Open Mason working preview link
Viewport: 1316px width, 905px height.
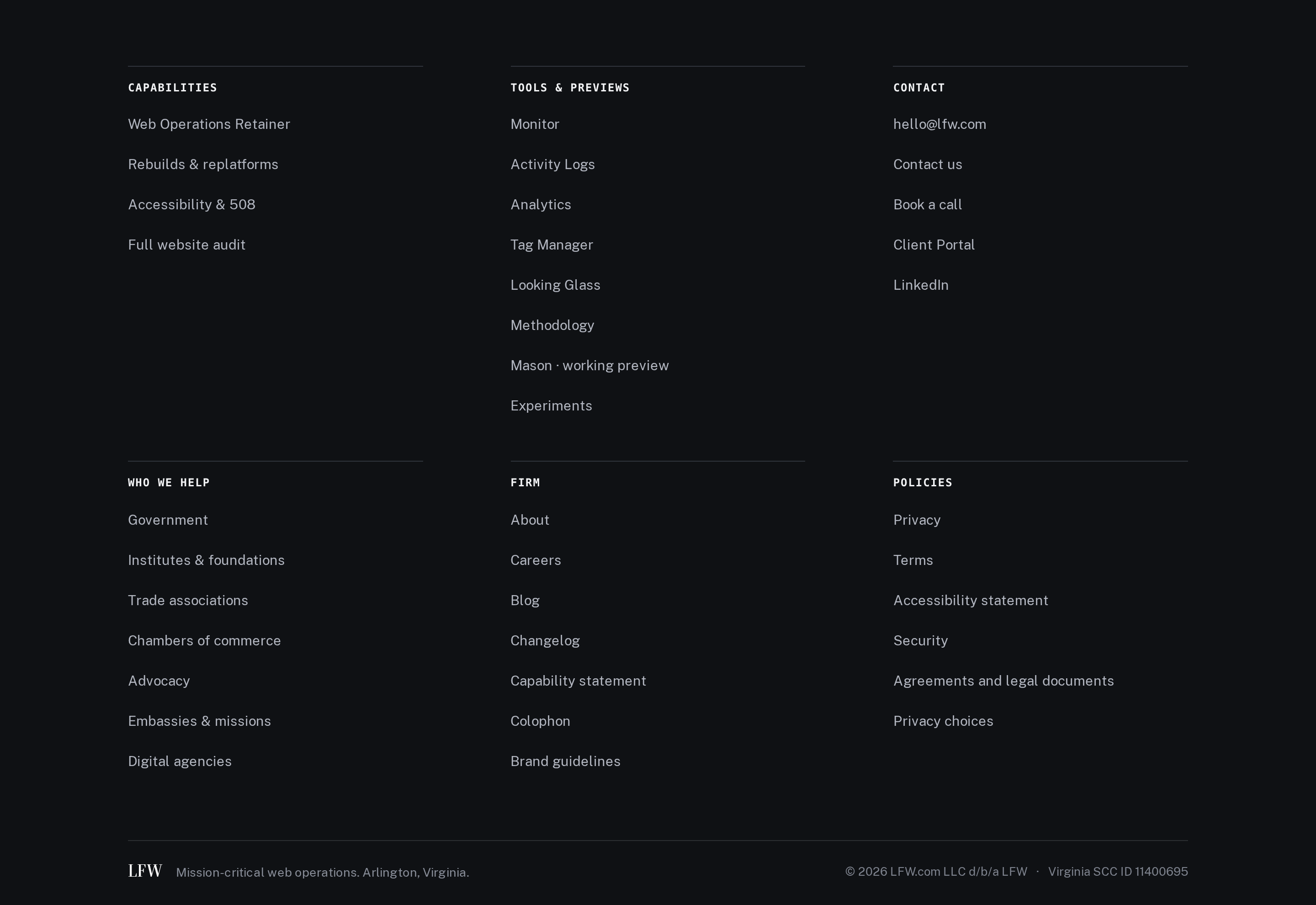pyautogui.click(x=589, y=366)
